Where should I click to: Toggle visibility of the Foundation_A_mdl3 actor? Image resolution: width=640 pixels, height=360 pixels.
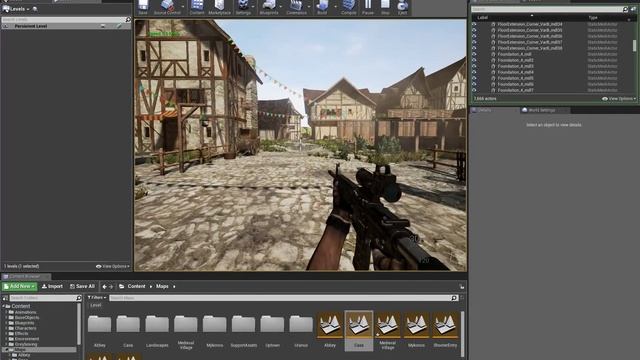coord(474,66)
